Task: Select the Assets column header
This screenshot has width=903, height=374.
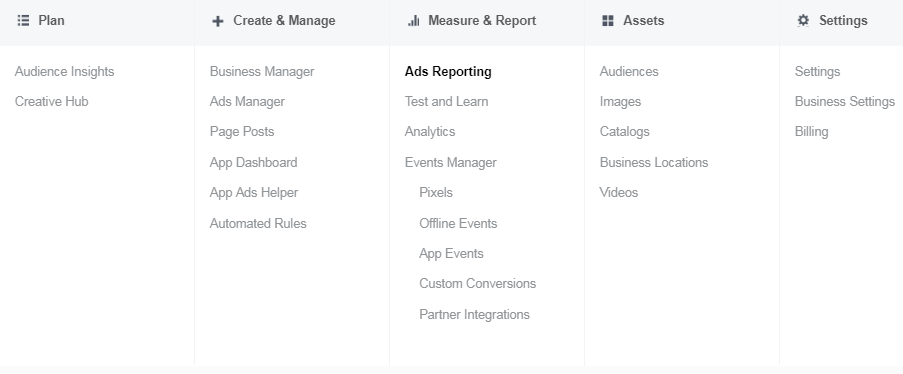Action: (643, 21)
